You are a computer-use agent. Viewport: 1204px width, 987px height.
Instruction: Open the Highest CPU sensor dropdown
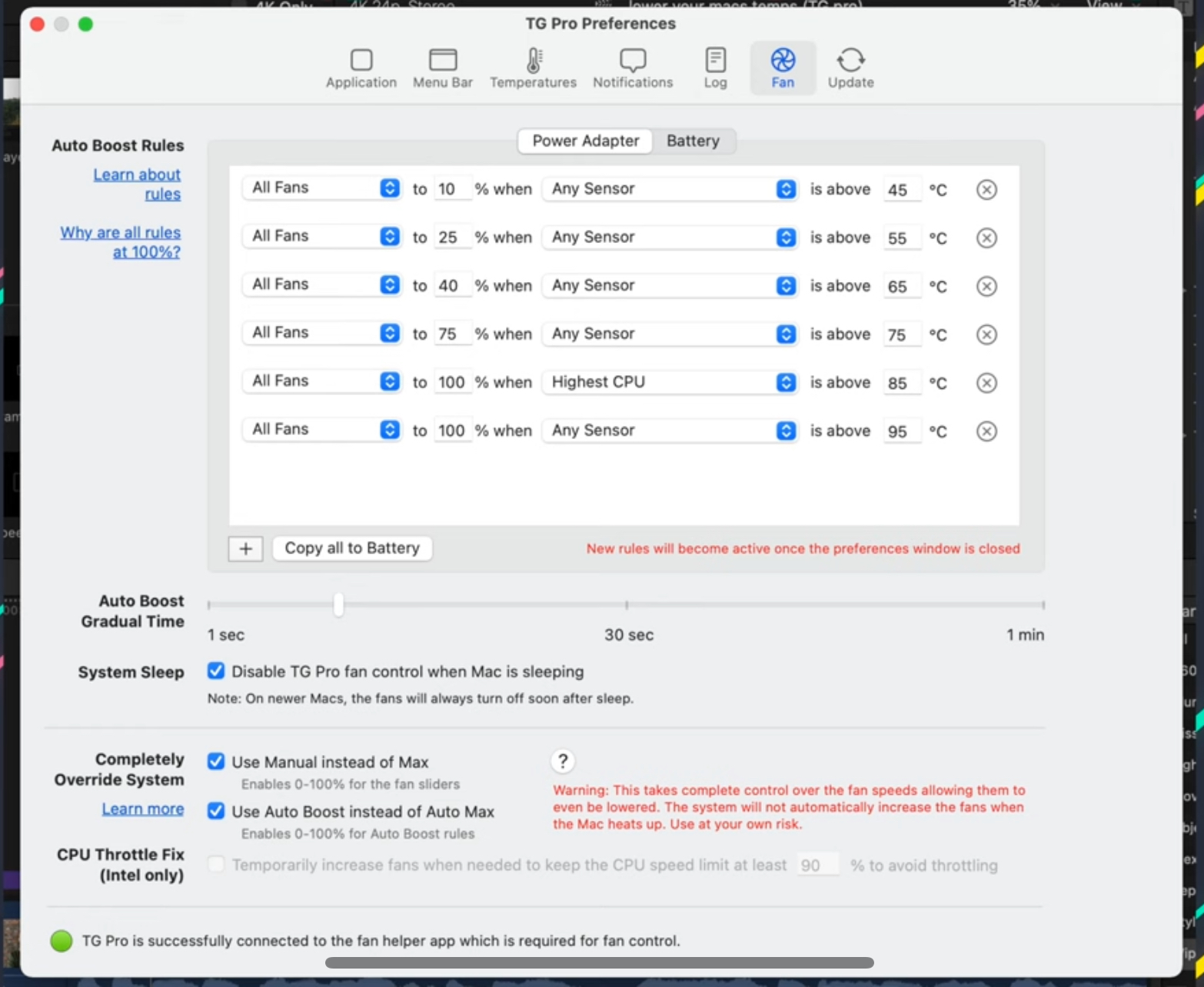(x=670, y=383)
